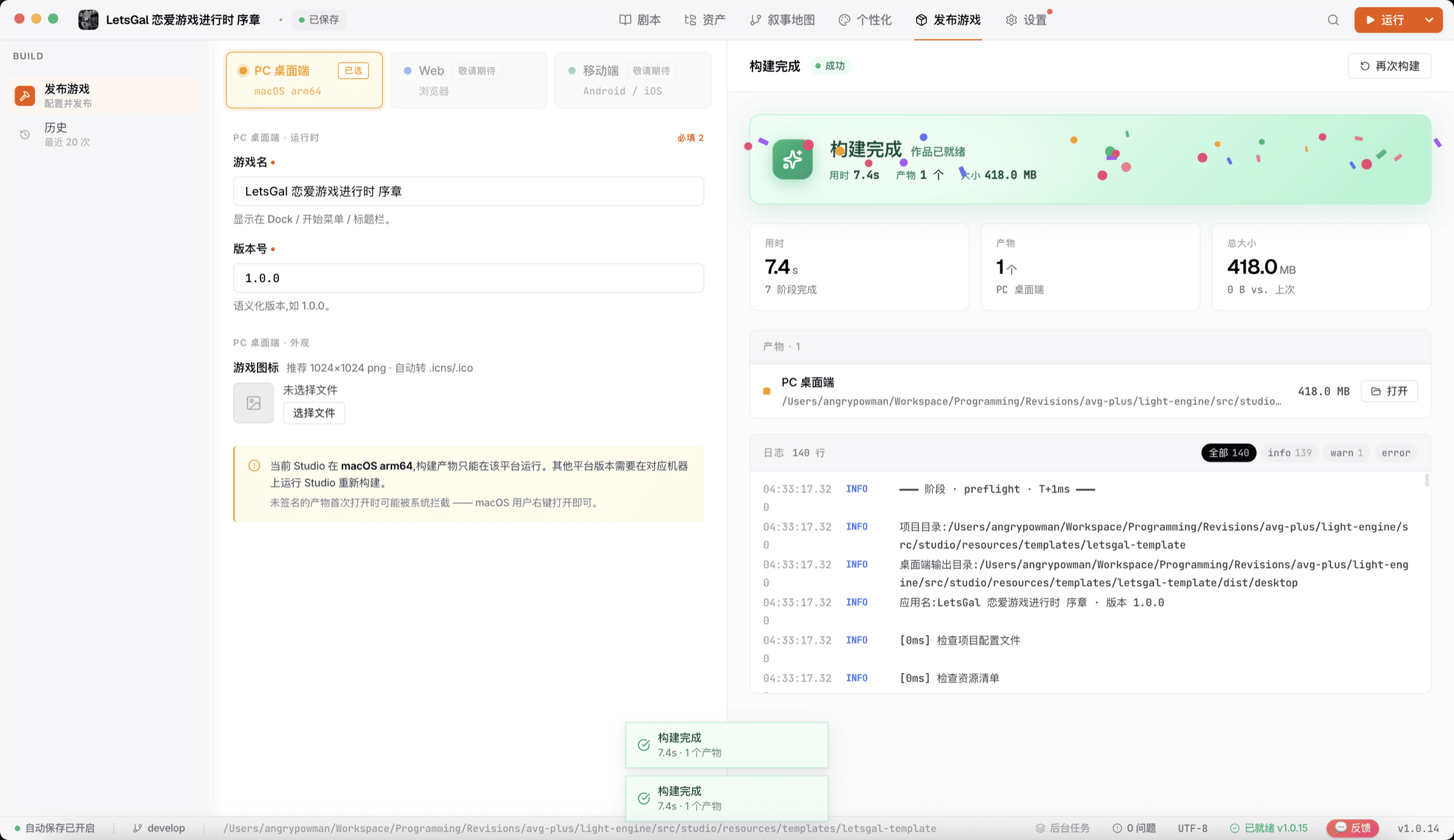Click the 产物 1个 stat card
The image size is (1454, 840).
click(x=1090, y=267)
